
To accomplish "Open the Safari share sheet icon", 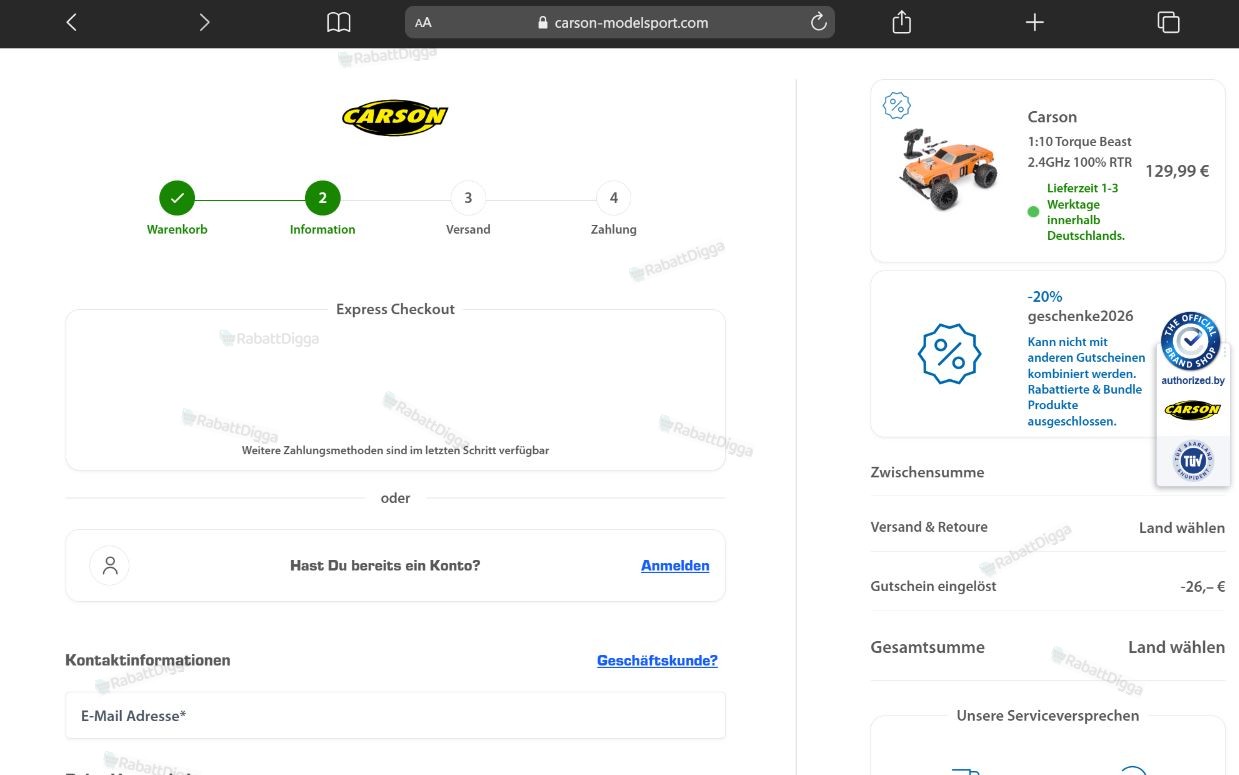I will (x=901, y=22).
